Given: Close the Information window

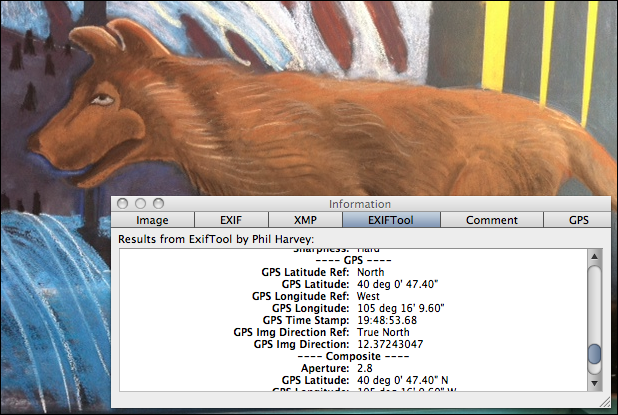Looking at the screenshot, I should pos(123,203).
